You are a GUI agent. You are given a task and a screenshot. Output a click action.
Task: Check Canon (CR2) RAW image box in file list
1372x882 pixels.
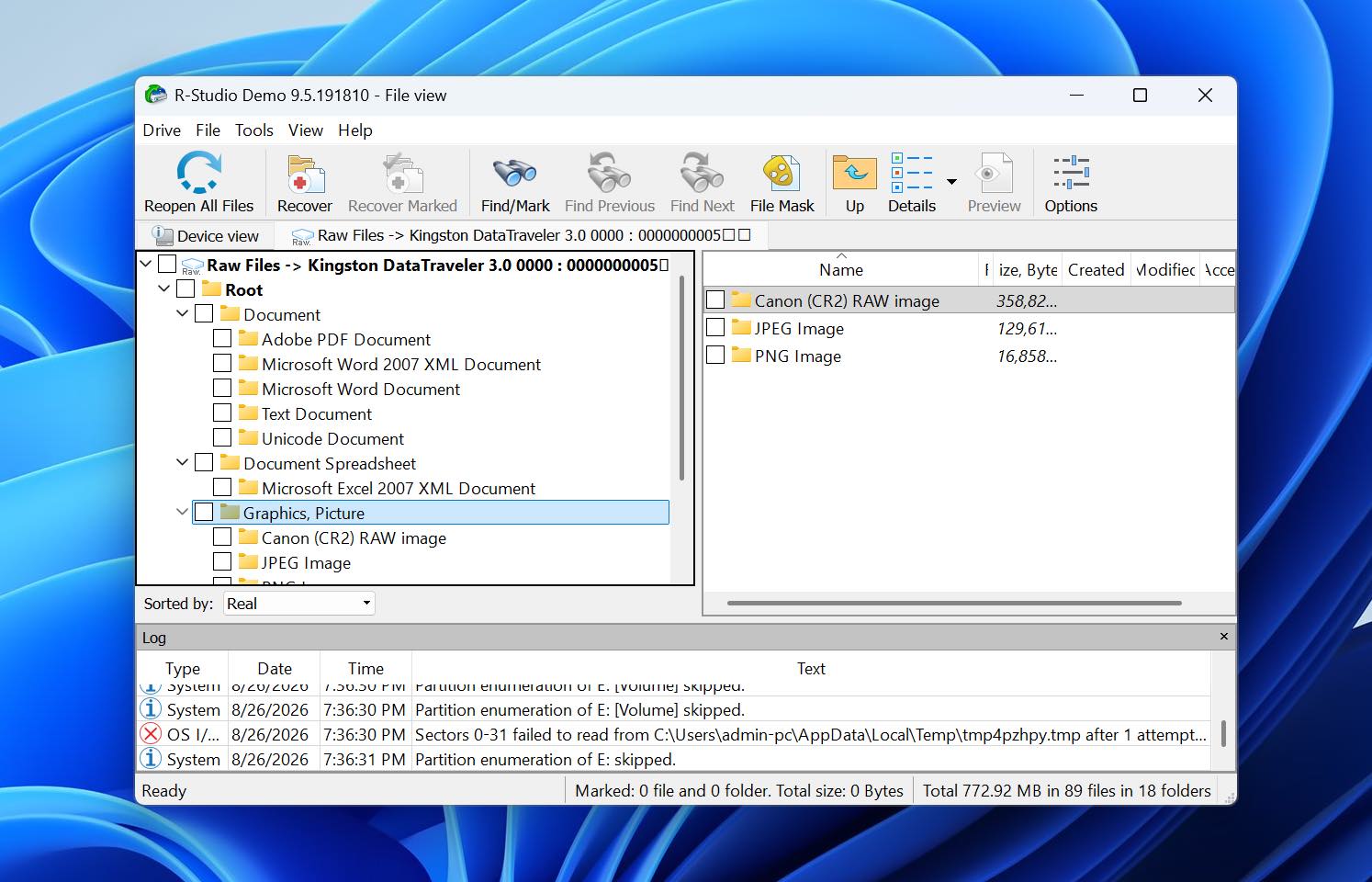tap(715, 300)
